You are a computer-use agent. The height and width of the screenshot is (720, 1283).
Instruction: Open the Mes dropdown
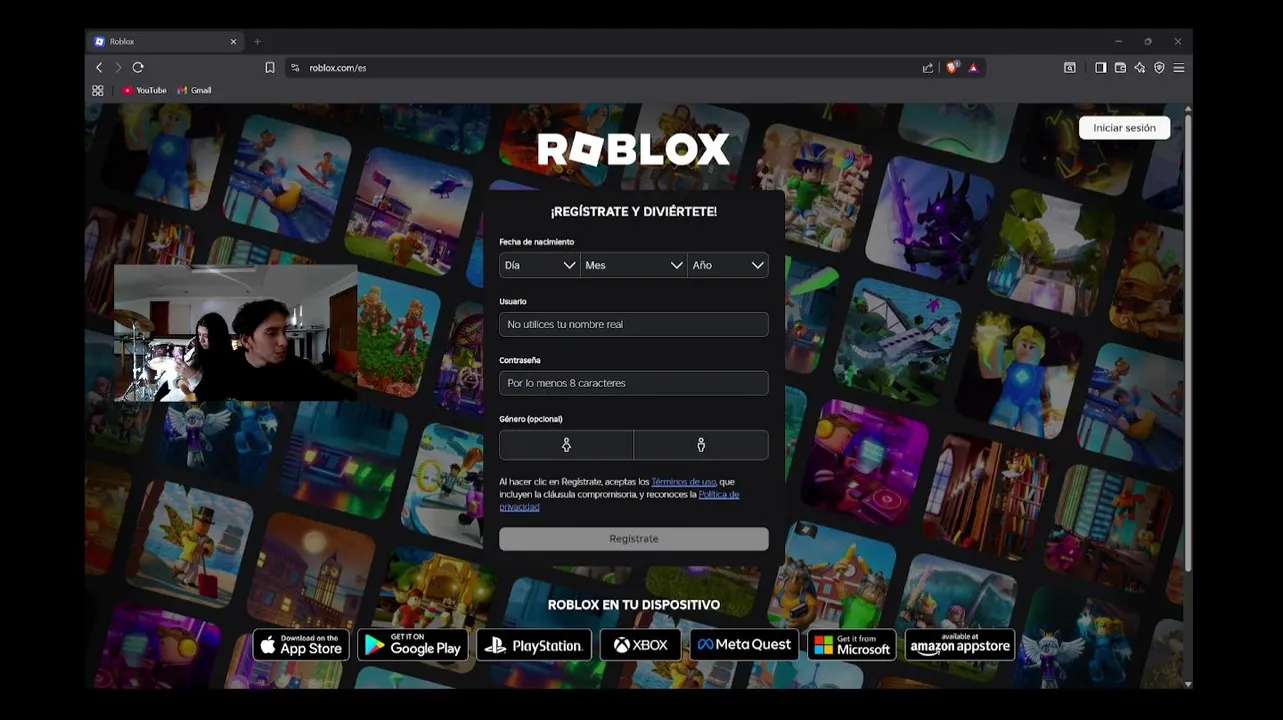coord(634,265)
